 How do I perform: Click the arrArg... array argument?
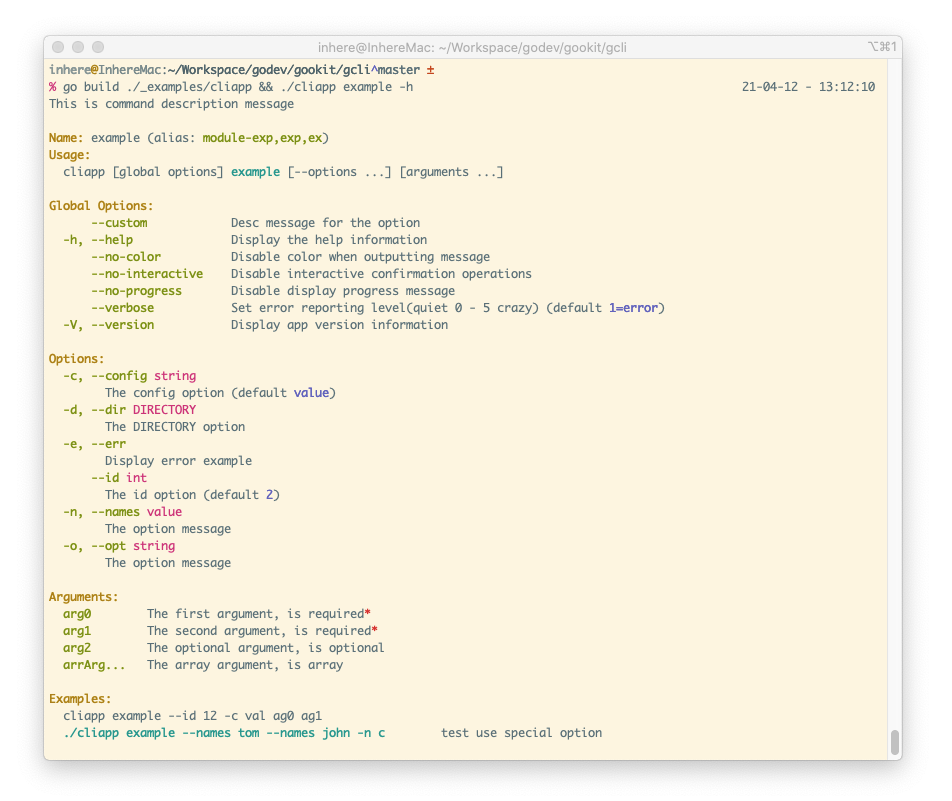[94, 664]
